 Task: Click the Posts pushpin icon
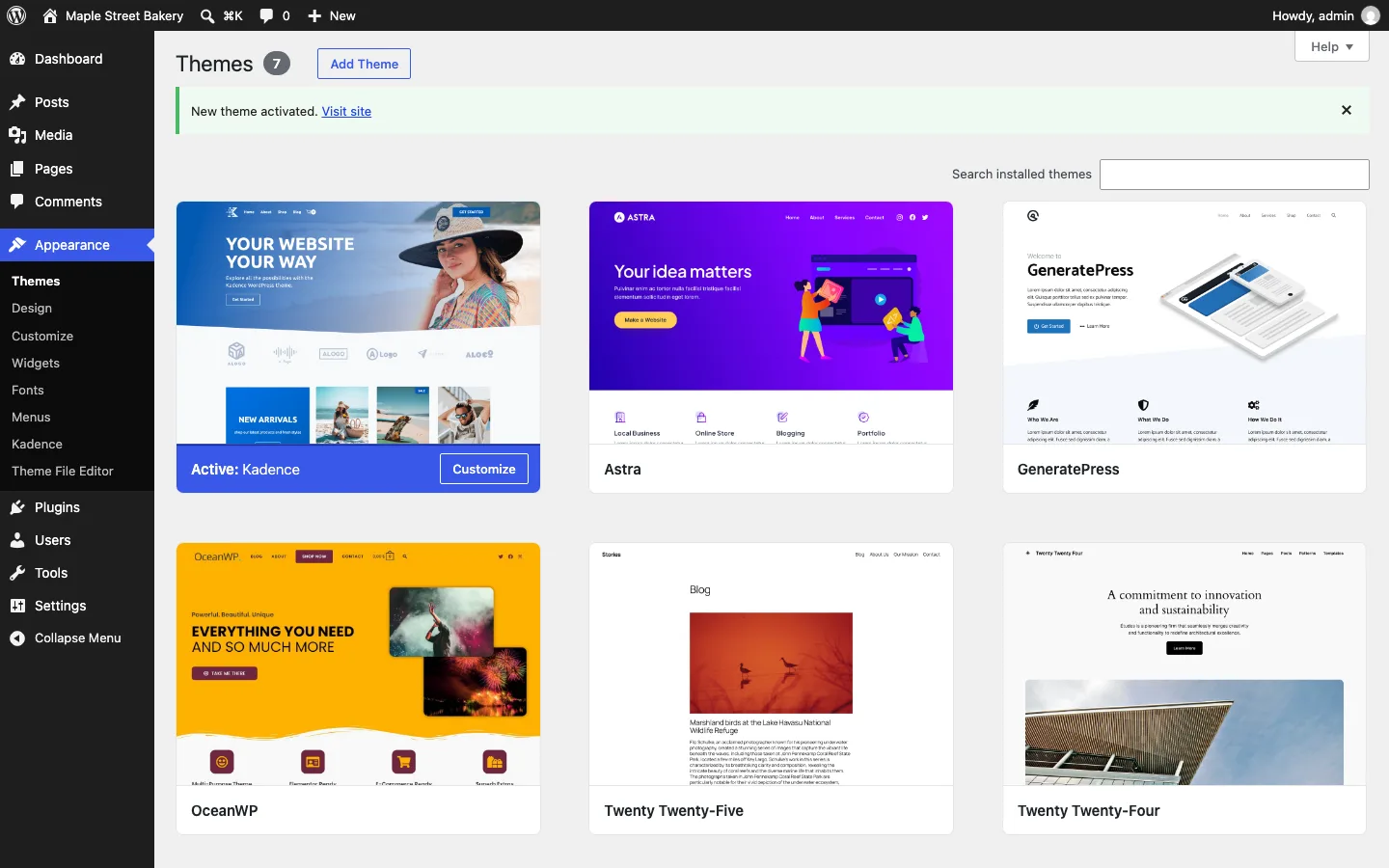coord(17,102)
